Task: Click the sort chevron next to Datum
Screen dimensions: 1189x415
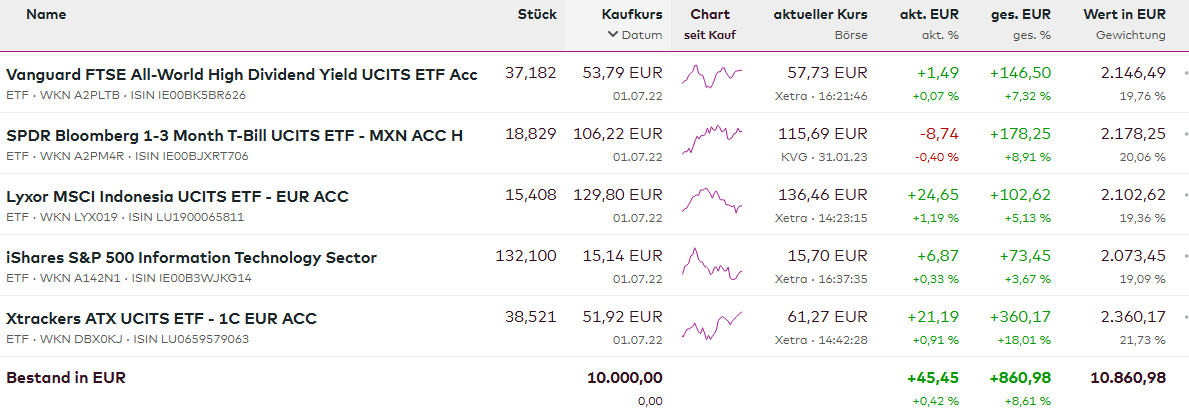Action: click(x=612, y=35)
